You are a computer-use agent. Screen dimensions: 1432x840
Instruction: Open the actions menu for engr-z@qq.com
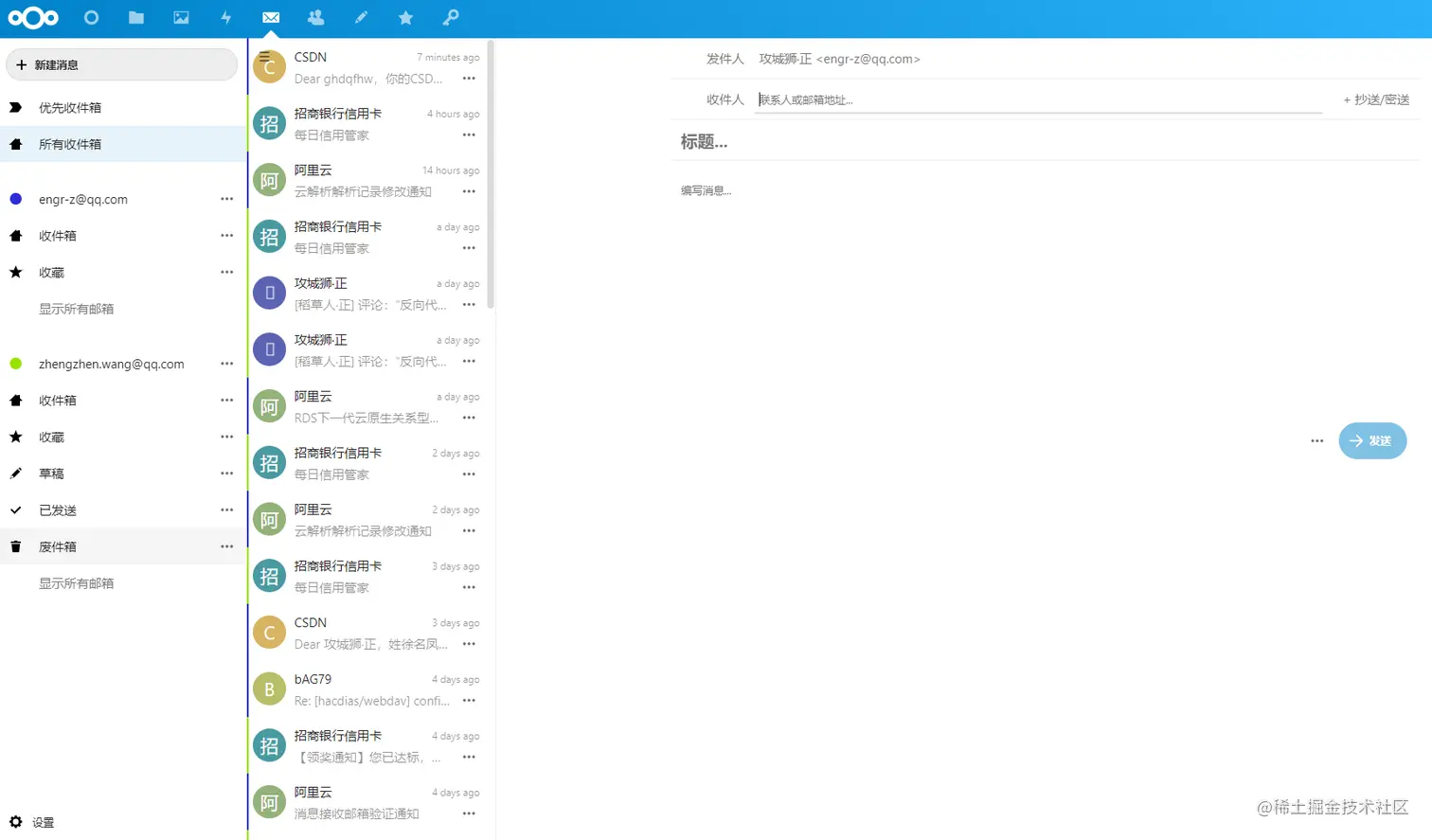pos(225,199)
